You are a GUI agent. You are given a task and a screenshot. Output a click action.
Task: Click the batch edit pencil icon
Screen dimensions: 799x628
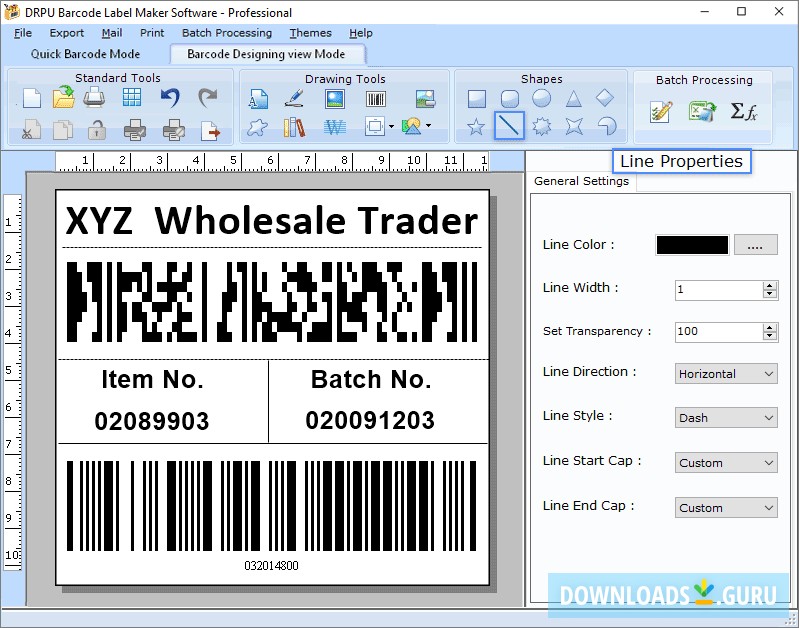[x=661, y=112]
